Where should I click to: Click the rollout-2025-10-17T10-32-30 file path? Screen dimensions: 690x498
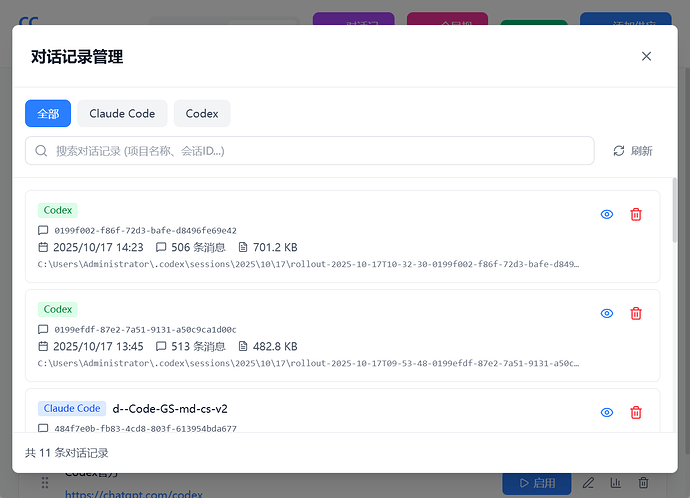click(308, 264)
